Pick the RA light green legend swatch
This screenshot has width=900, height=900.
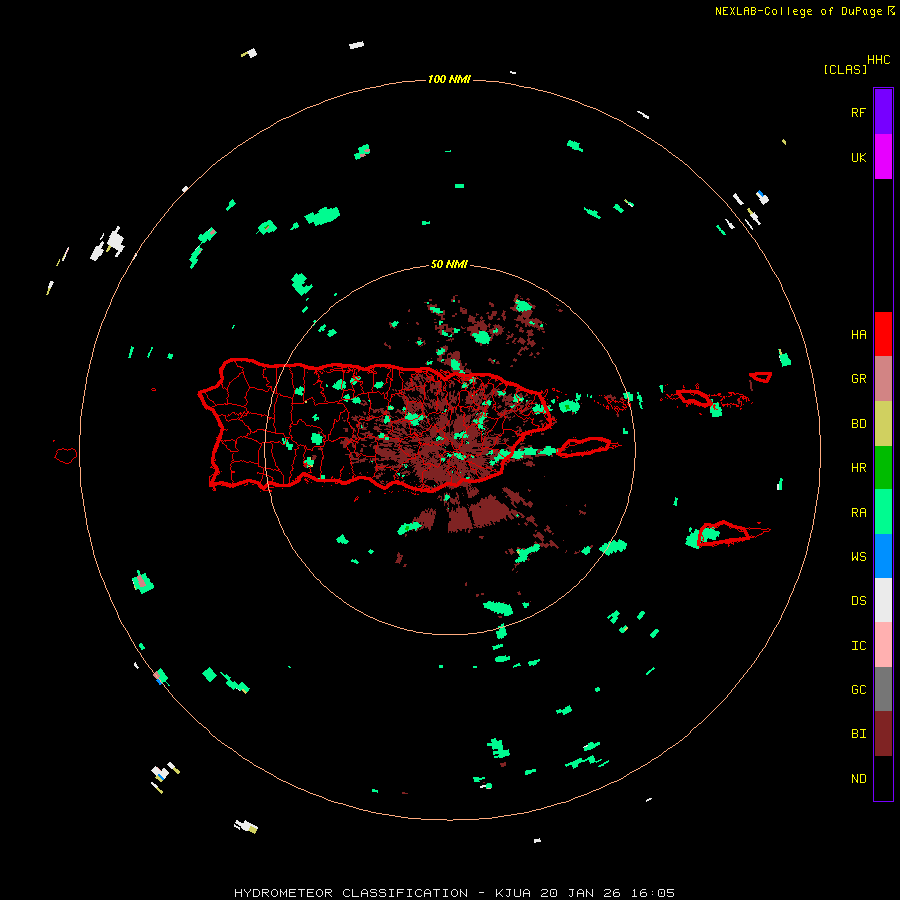(883, 512)
